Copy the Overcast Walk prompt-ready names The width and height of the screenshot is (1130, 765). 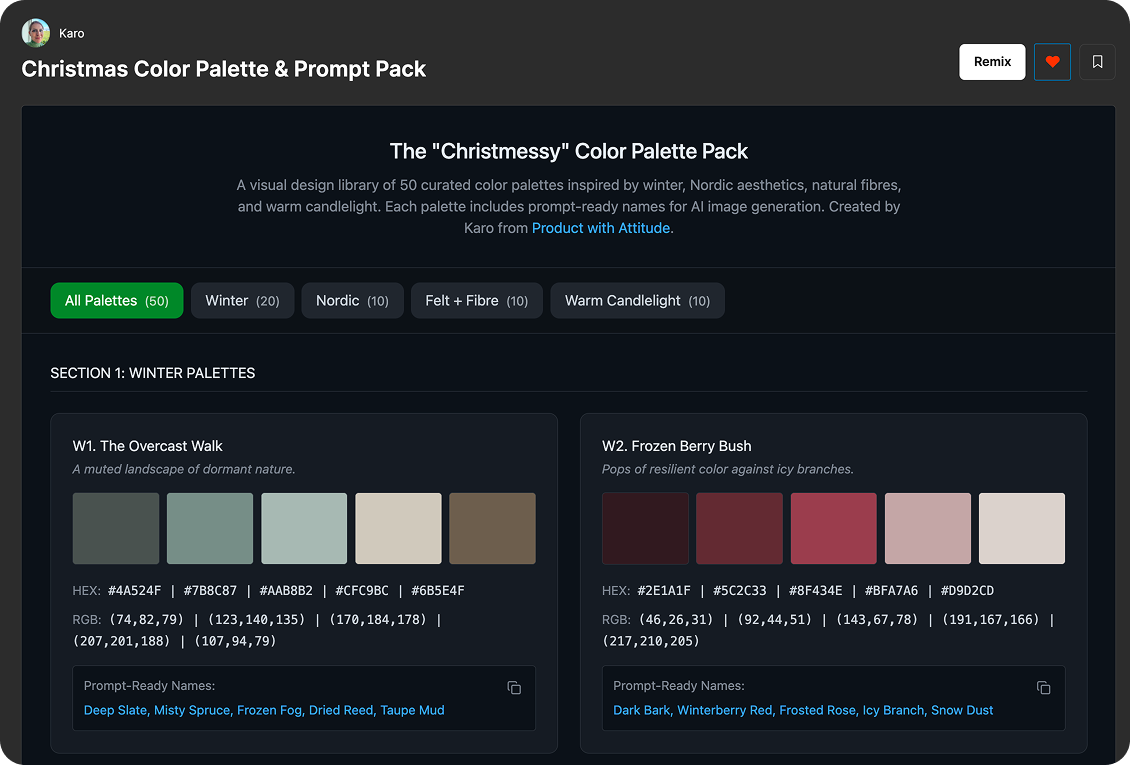[x=514, y=688]
